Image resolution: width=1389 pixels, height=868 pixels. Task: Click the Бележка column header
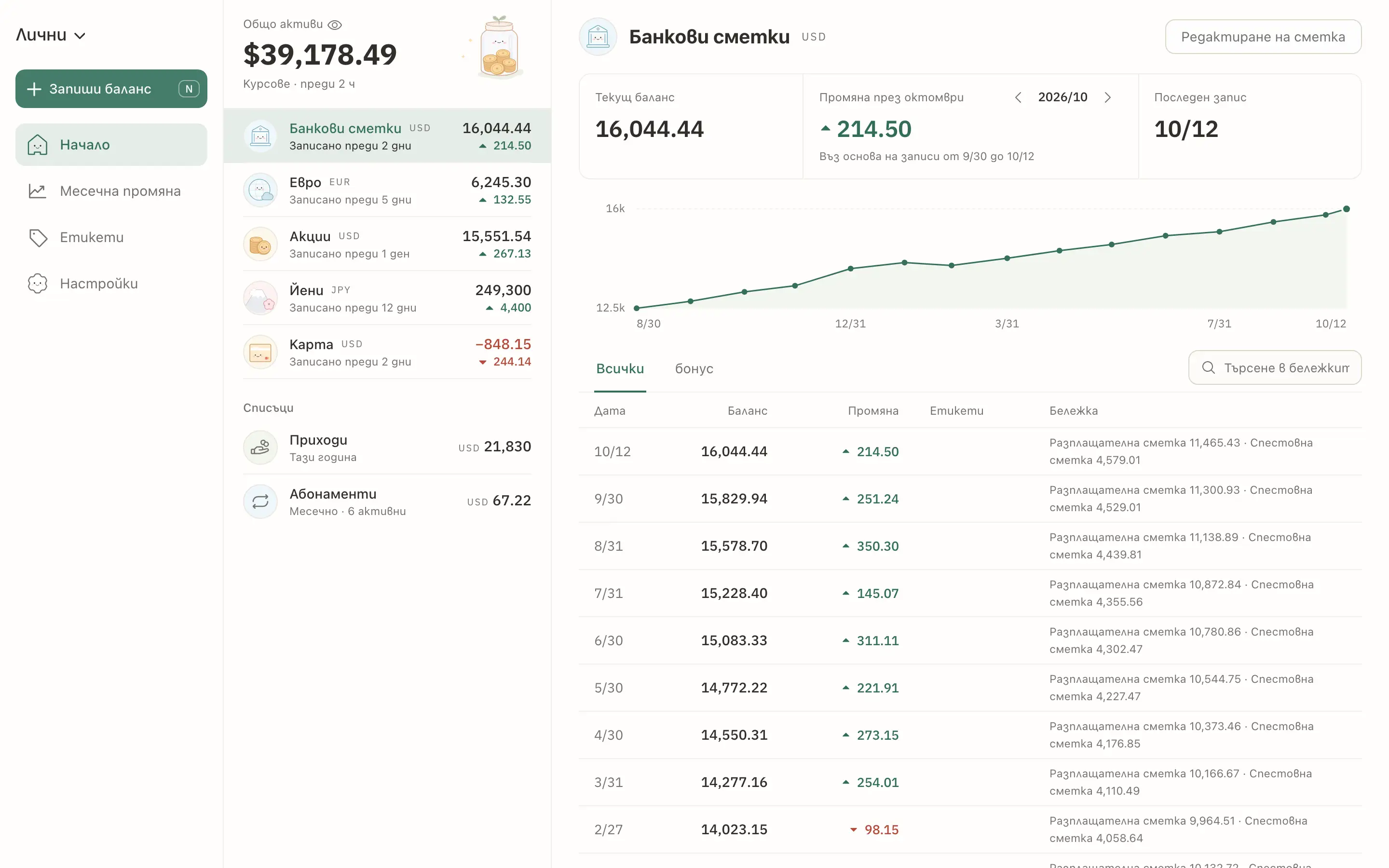coord(1073,410)
